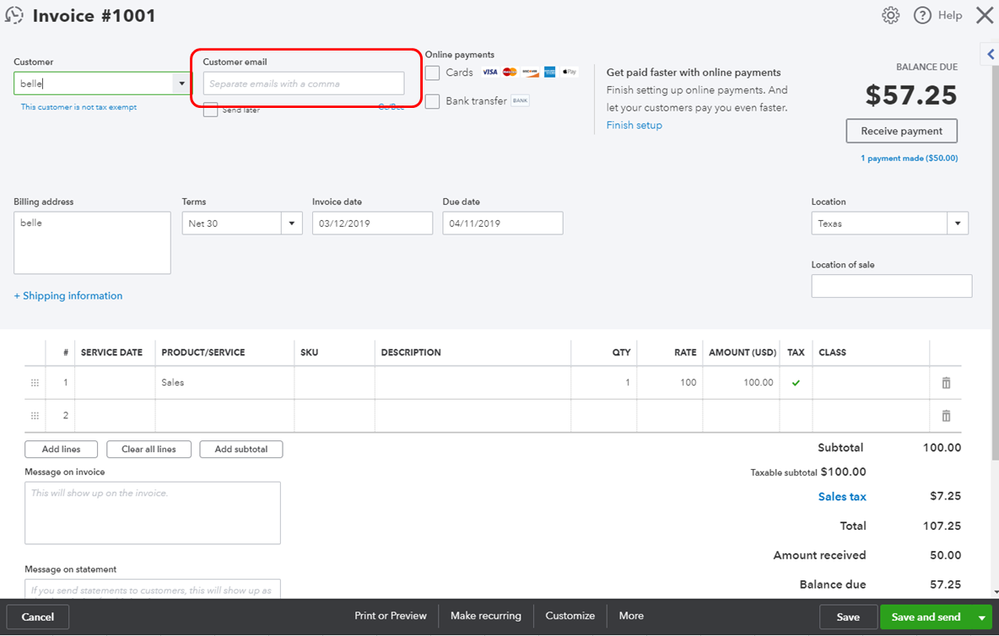Open the Terms Net 30 dropdown
Viewport: 999px width, 636px height.
[x=292, y=224]
